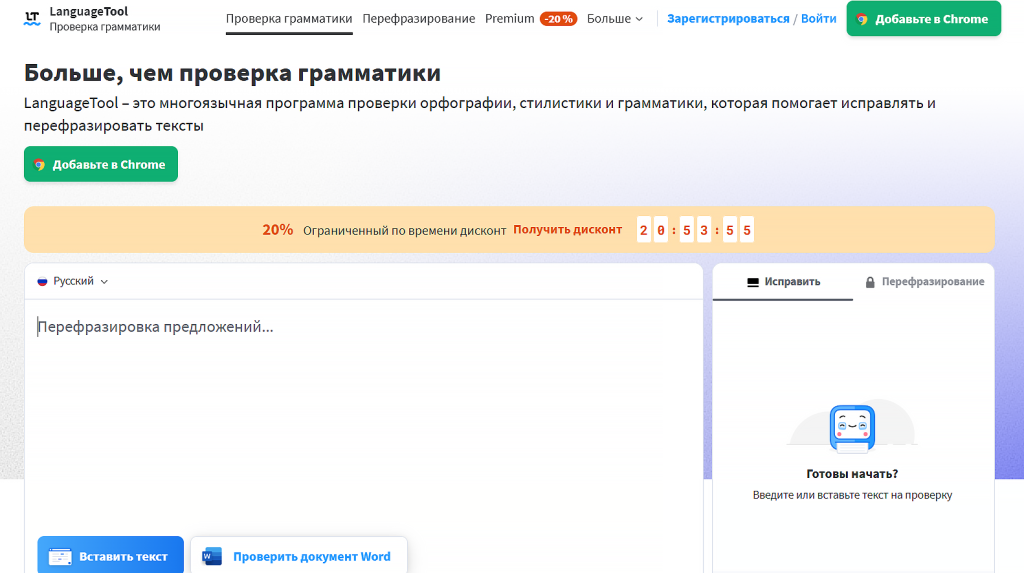Click the countdown timer digits

[x=696, y=230]
